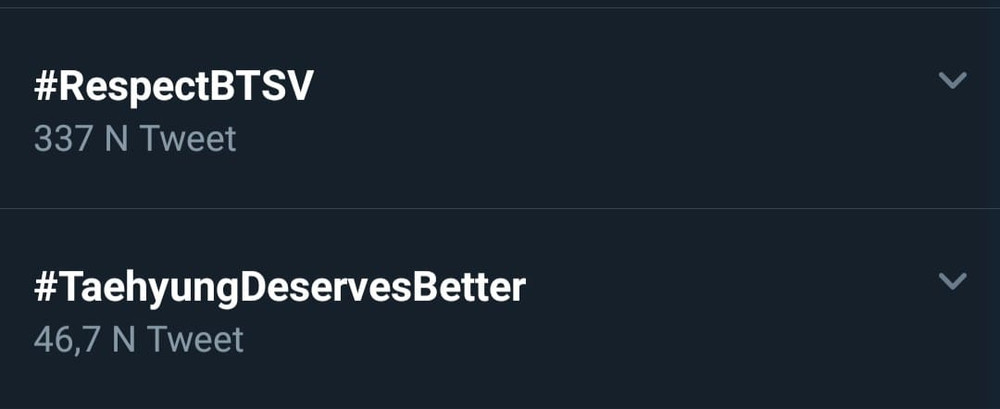Open the #RespectBTSV trending hashtag
This screenshot has height=409, width=1000.
coord(173,86)
